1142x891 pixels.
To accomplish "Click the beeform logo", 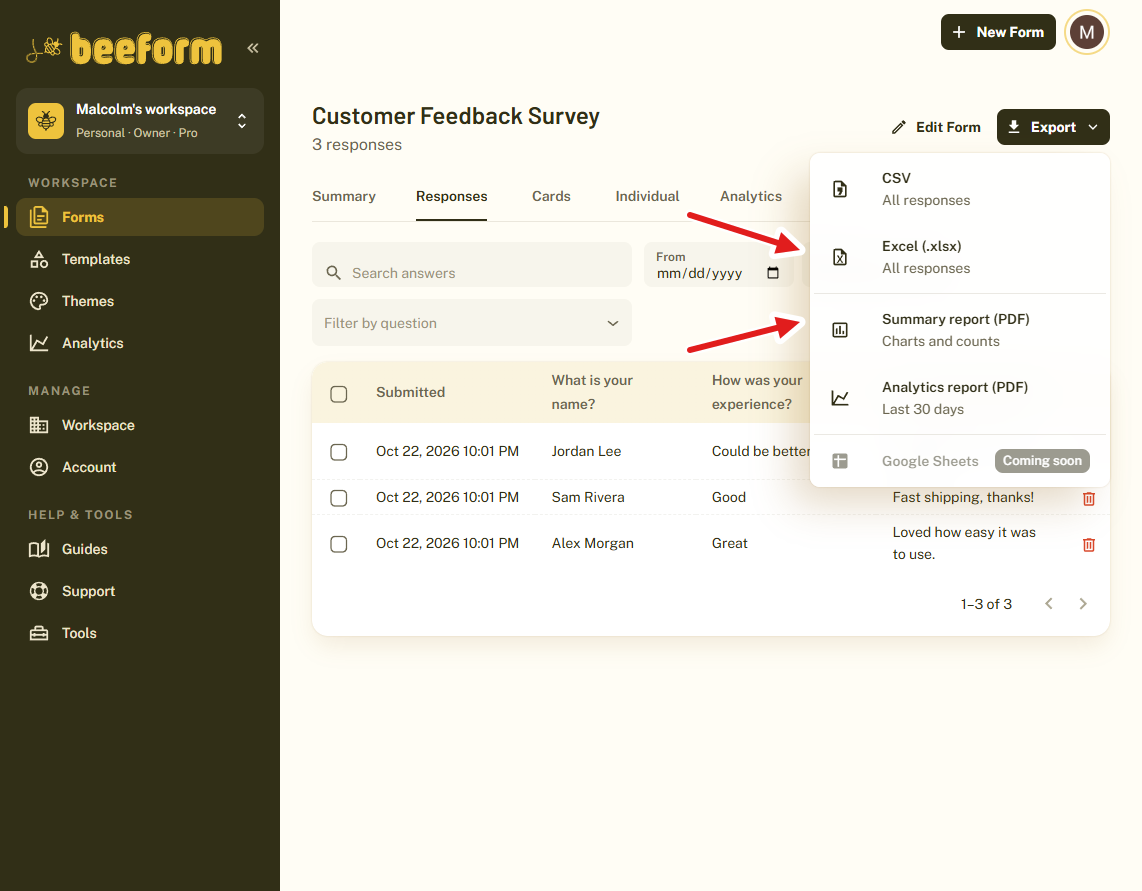I will 124,49.
